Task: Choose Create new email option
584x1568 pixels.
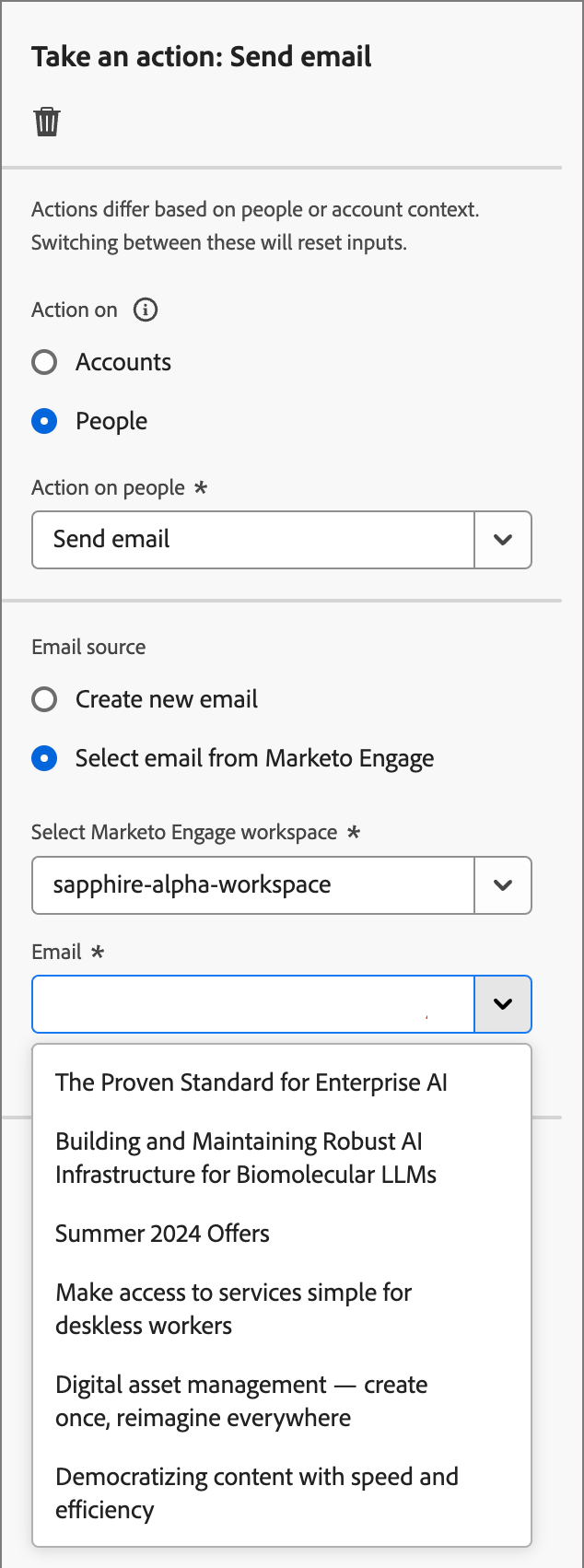Action: click(x=43, y=699)
